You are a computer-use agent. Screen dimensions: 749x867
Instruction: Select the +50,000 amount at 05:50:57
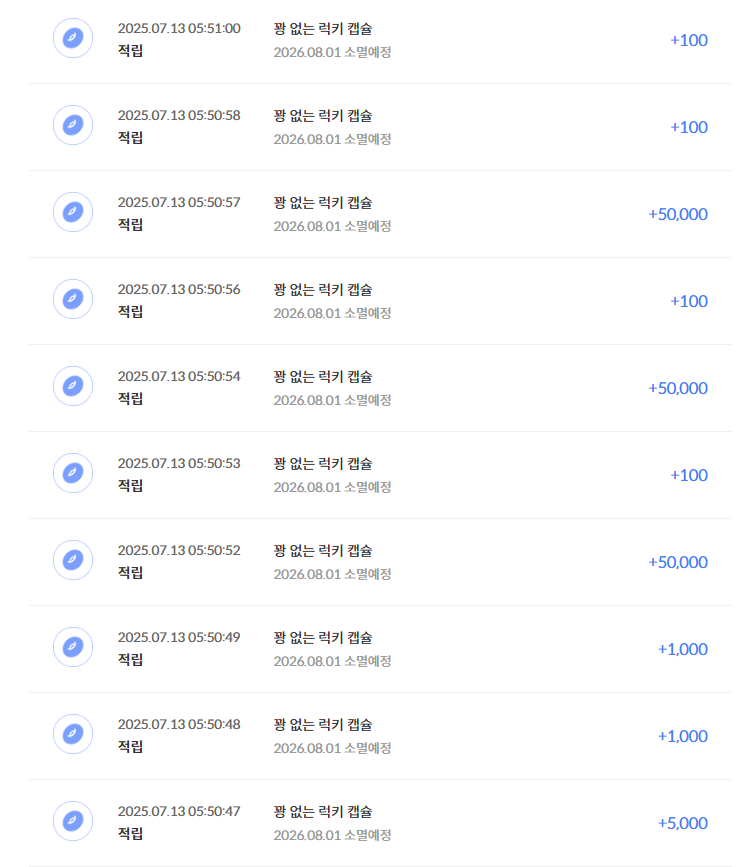pos(678,214)
